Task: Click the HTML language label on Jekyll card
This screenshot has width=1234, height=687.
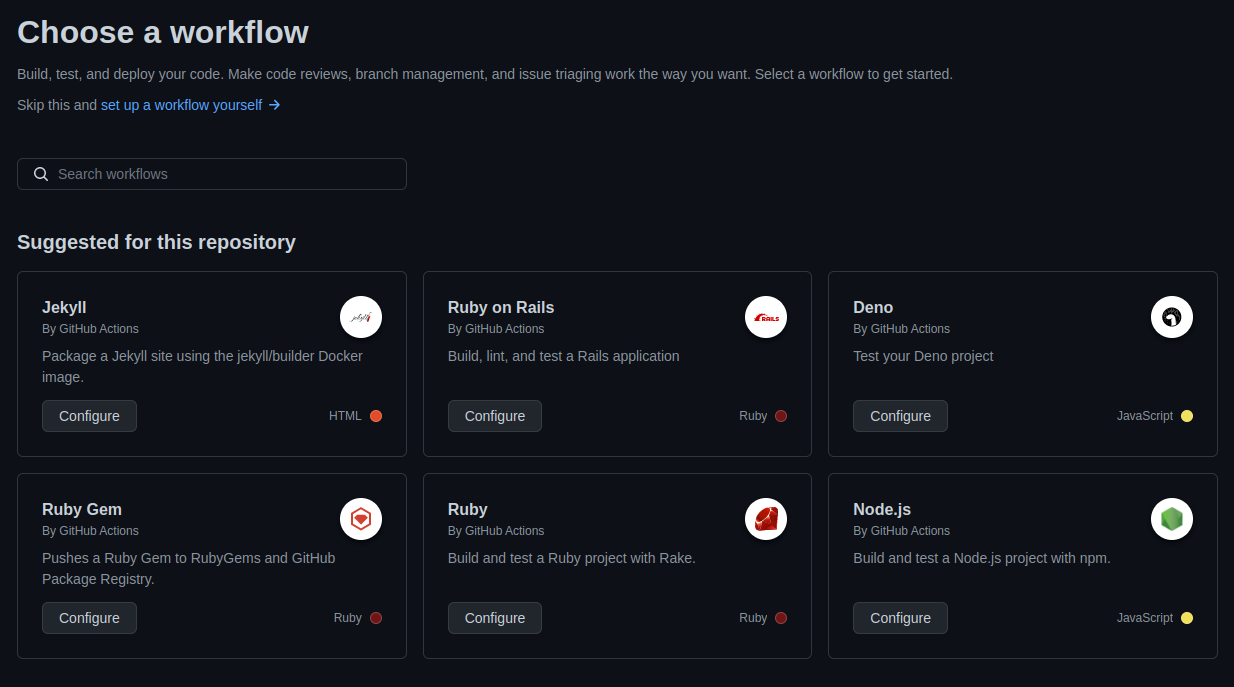Action: (x=345, y=416)
